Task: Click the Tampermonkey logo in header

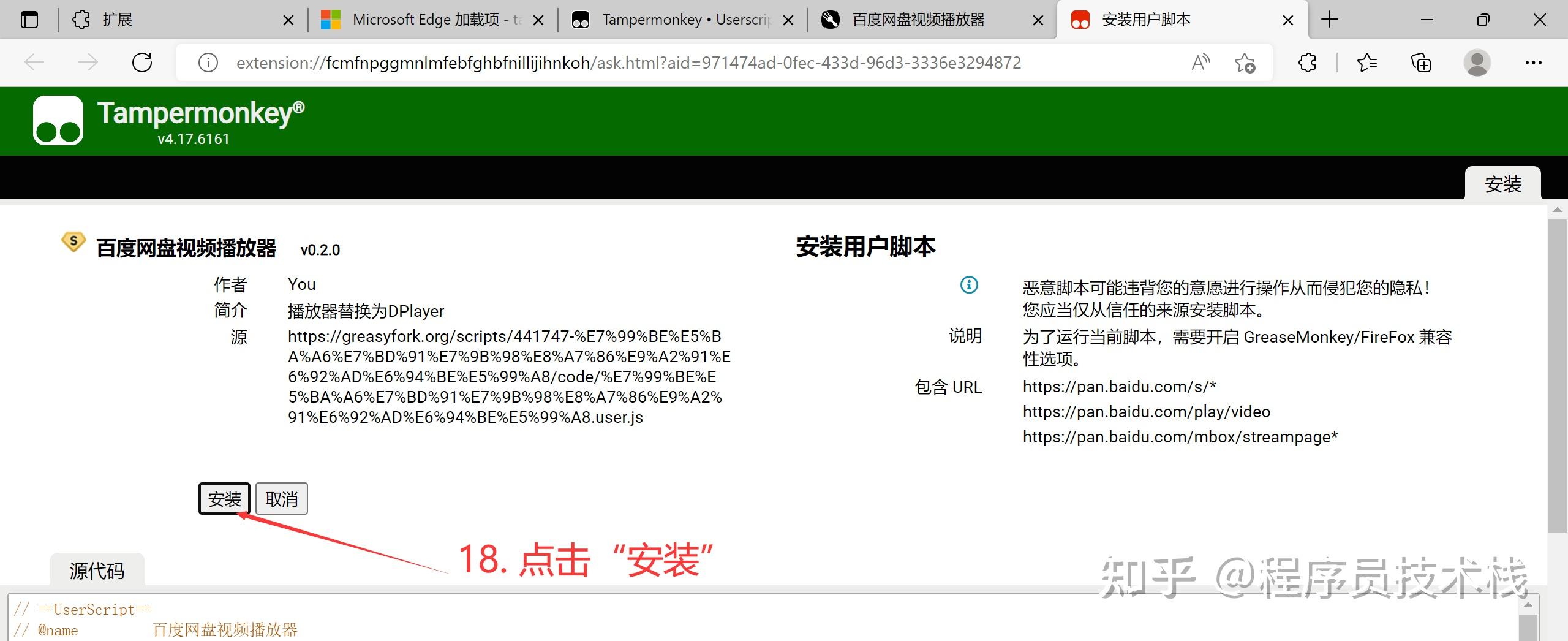Action: pyautogui.click(x=58, y=120)
